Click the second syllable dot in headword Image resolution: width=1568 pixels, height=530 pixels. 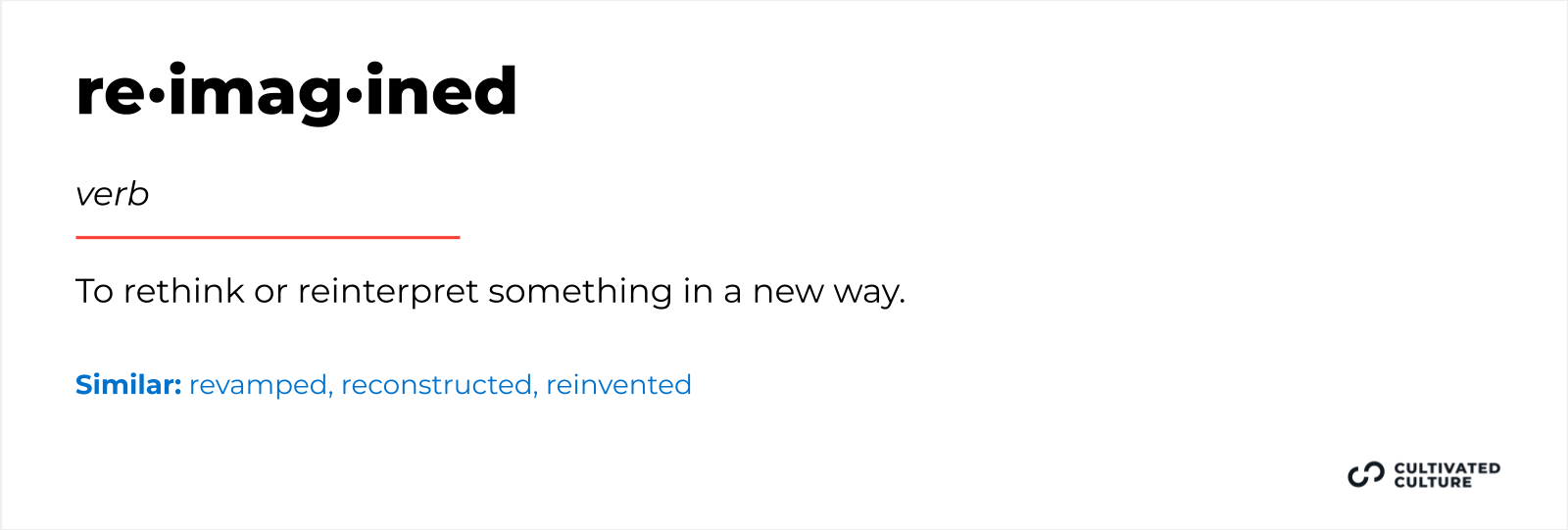(354, 95)
